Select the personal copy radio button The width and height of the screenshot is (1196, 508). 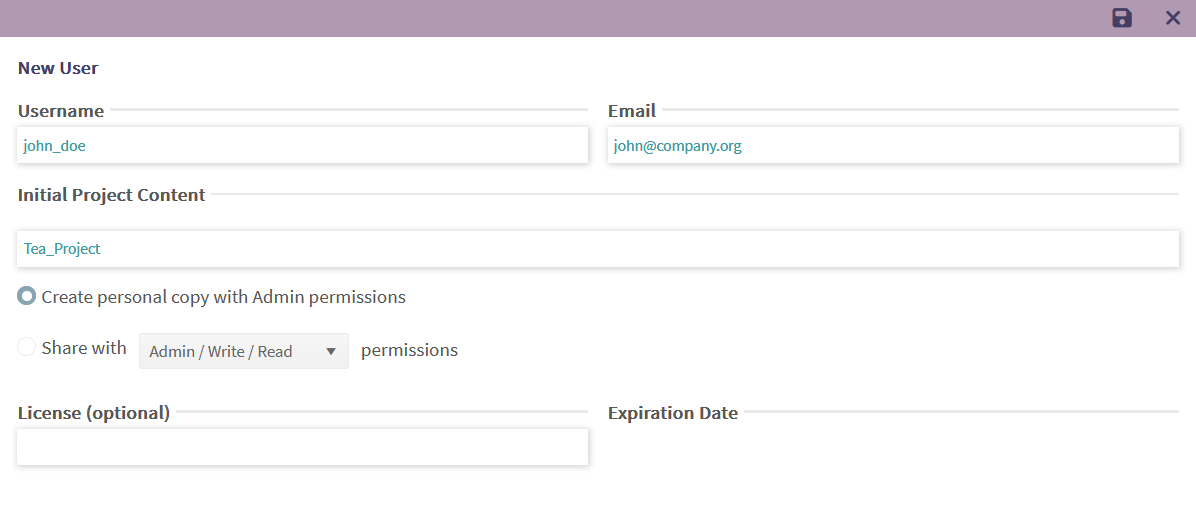coord(27,297)
